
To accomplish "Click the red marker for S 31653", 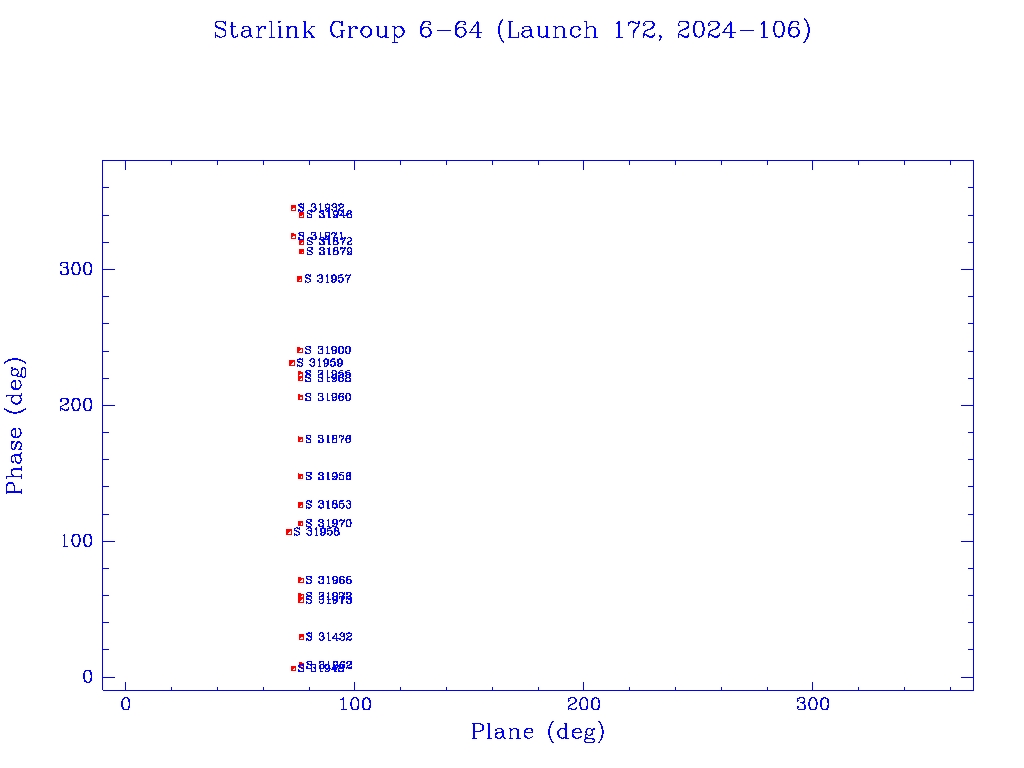I will tap(300, 505).
